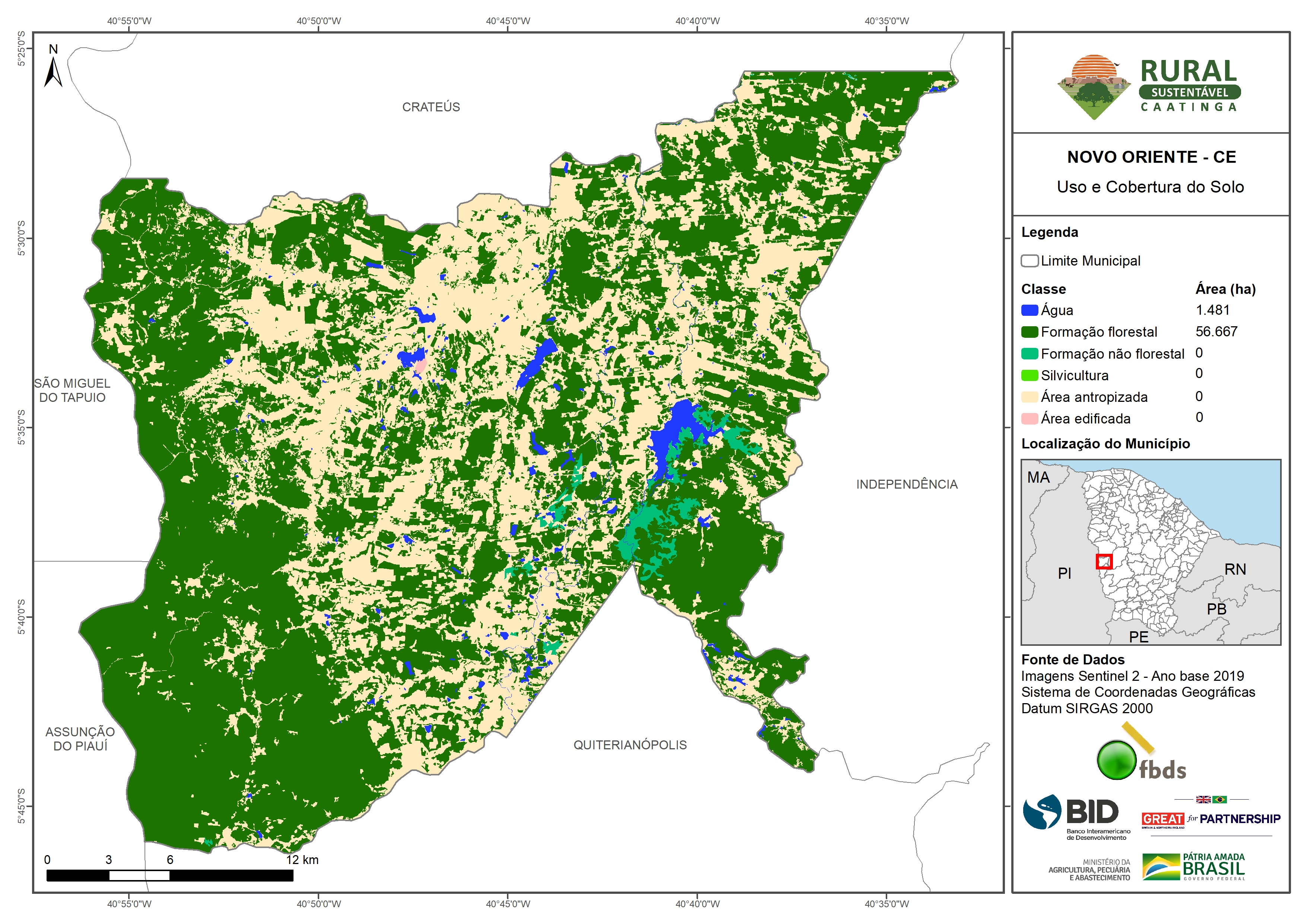The image size is (1307, 924).
Task: Click the light green Silvicultura swatch
Action: click(1029, 375)
